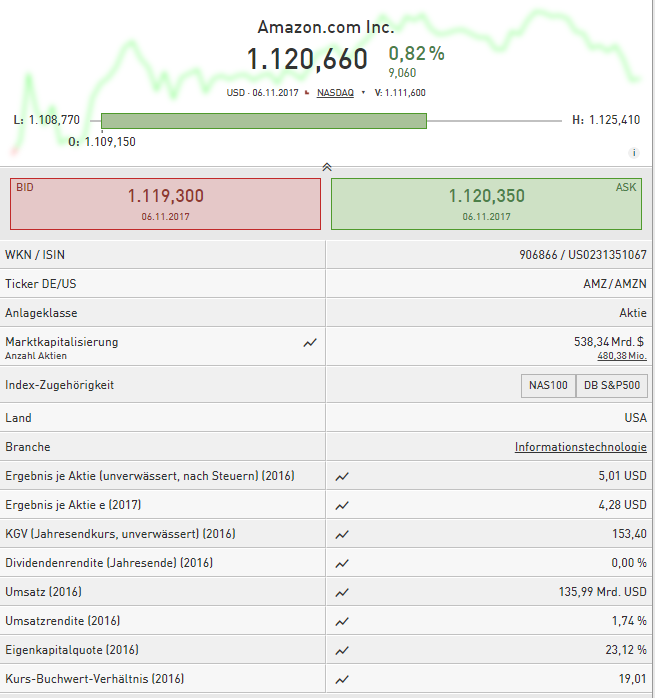The height and width of the screenshot is (698, 655).
Task: Click the market cap value 538,34 Mrd. $
Action: 609,341
